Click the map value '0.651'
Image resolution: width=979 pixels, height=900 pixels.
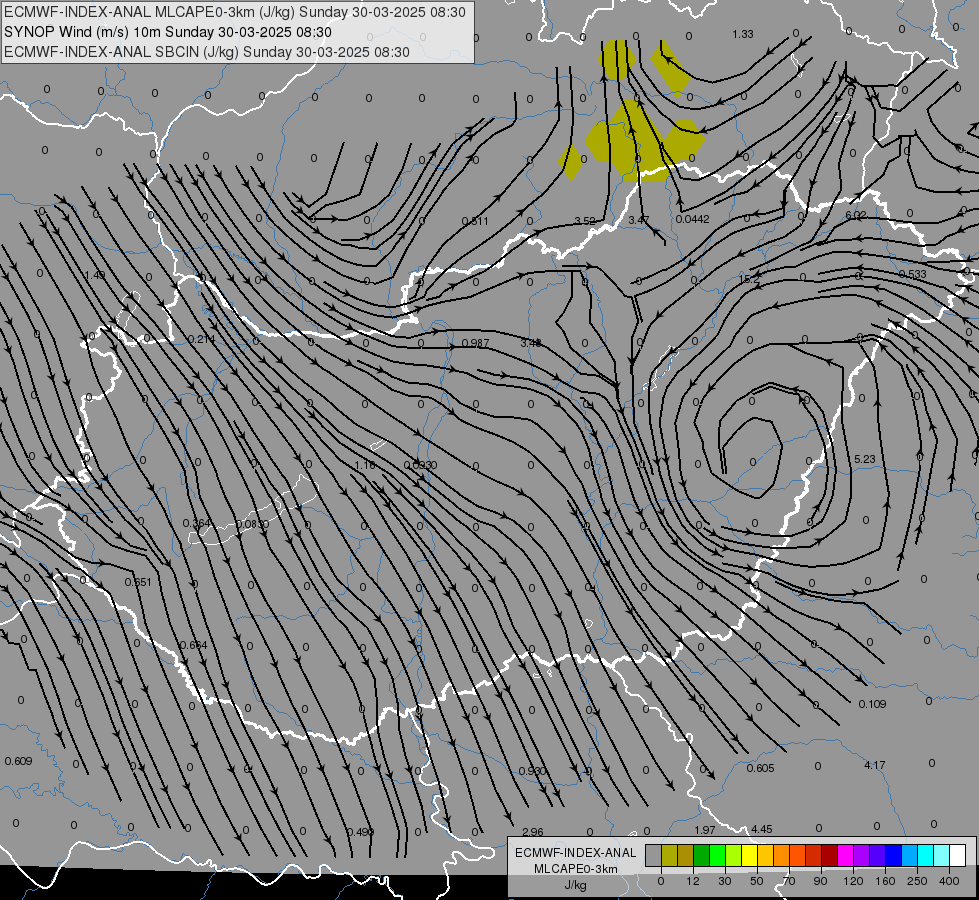(138, 582)
